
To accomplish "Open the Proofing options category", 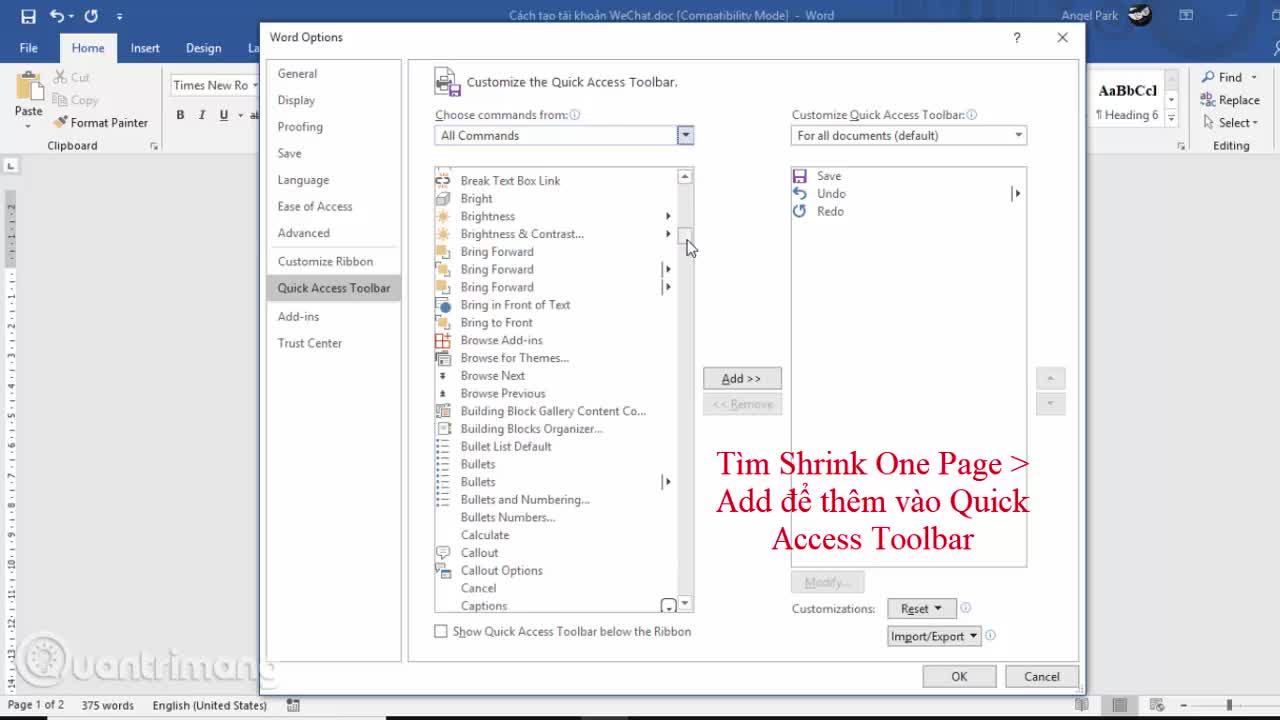I will (x=300, y=127).
